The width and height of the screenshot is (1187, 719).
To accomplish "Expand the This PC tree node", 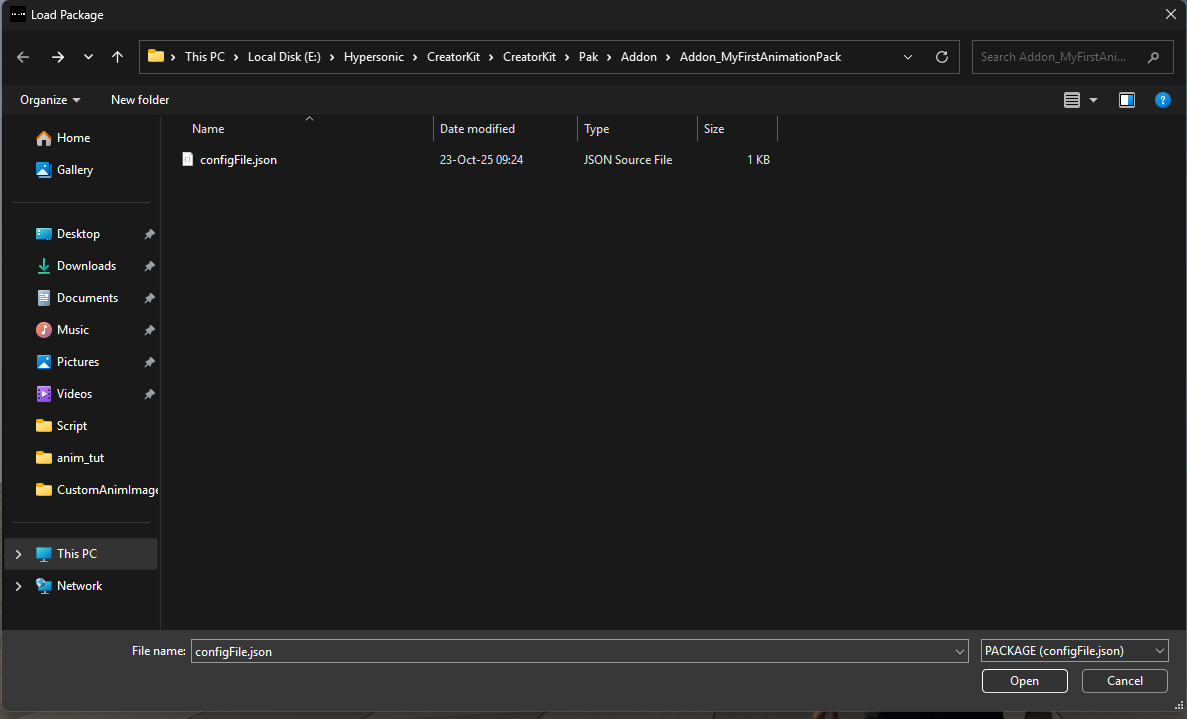I will 18,554.
